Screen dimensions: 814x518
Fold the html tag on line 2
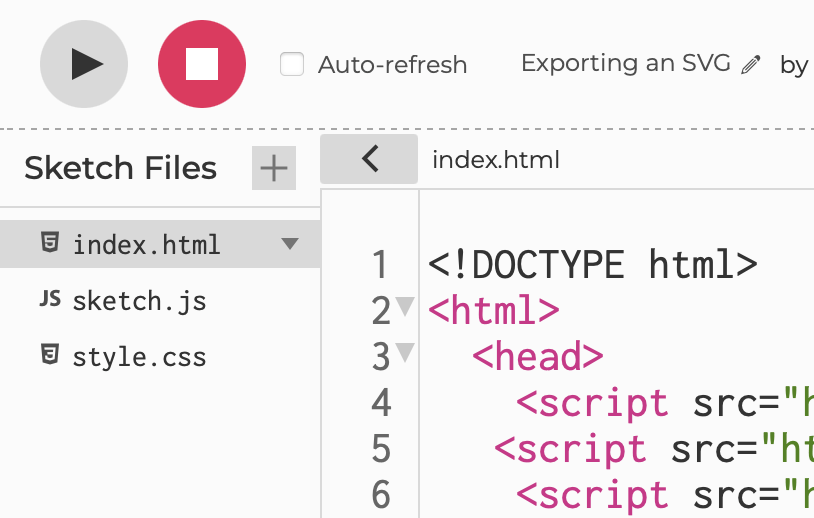(405, 306)
